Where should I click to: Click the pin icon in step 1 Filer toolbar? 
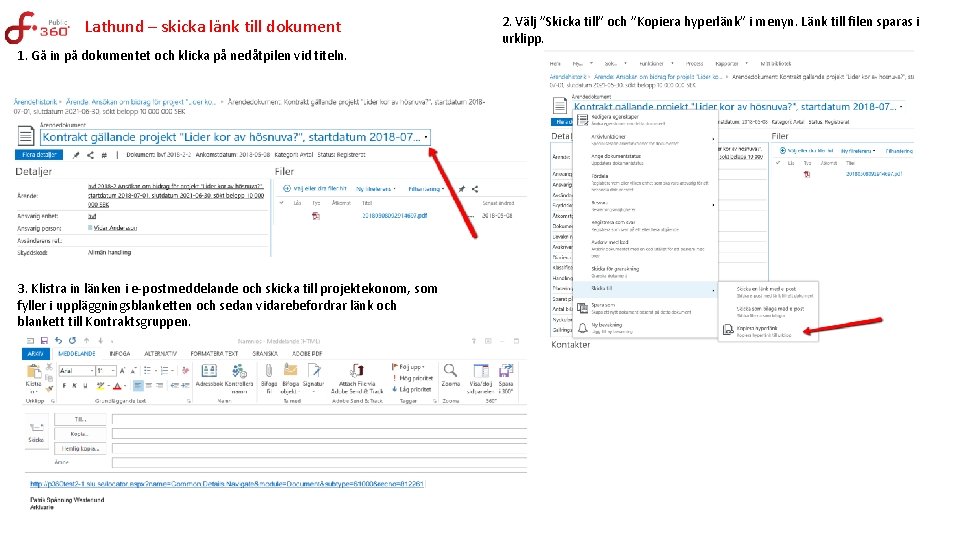tap(462, 189)
